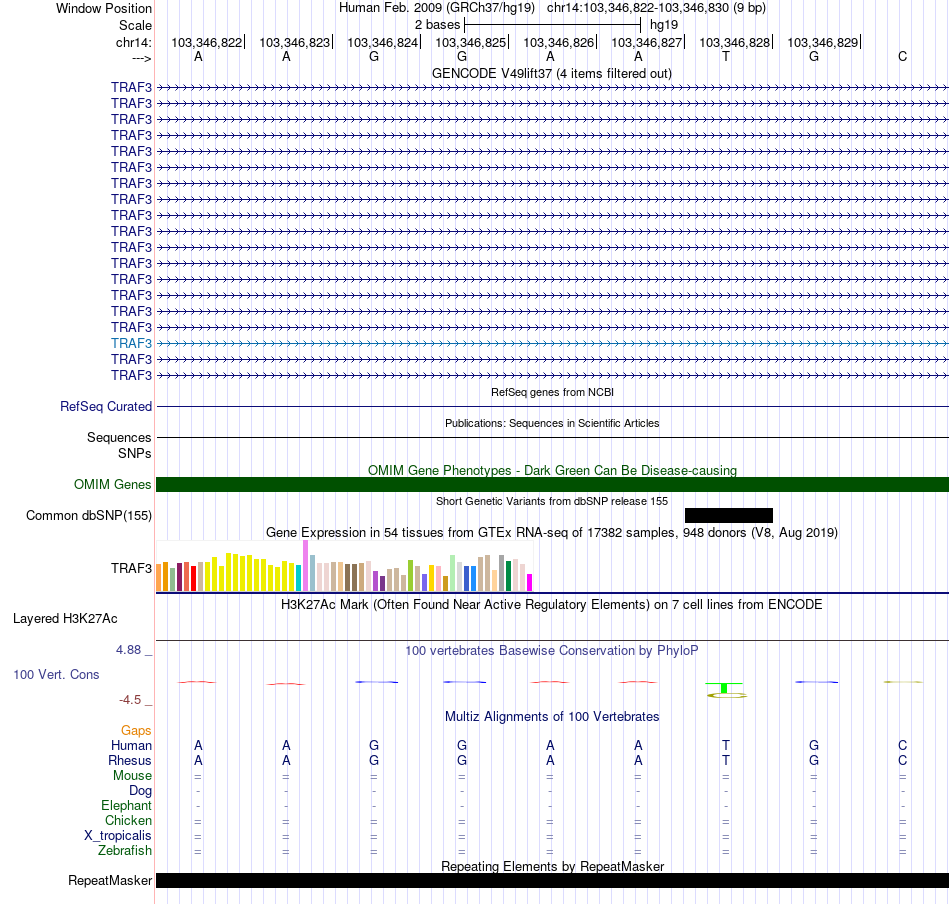Click the green PhyloP conservation bar
This screenshot has height=904, width=950.
(725, 688)
